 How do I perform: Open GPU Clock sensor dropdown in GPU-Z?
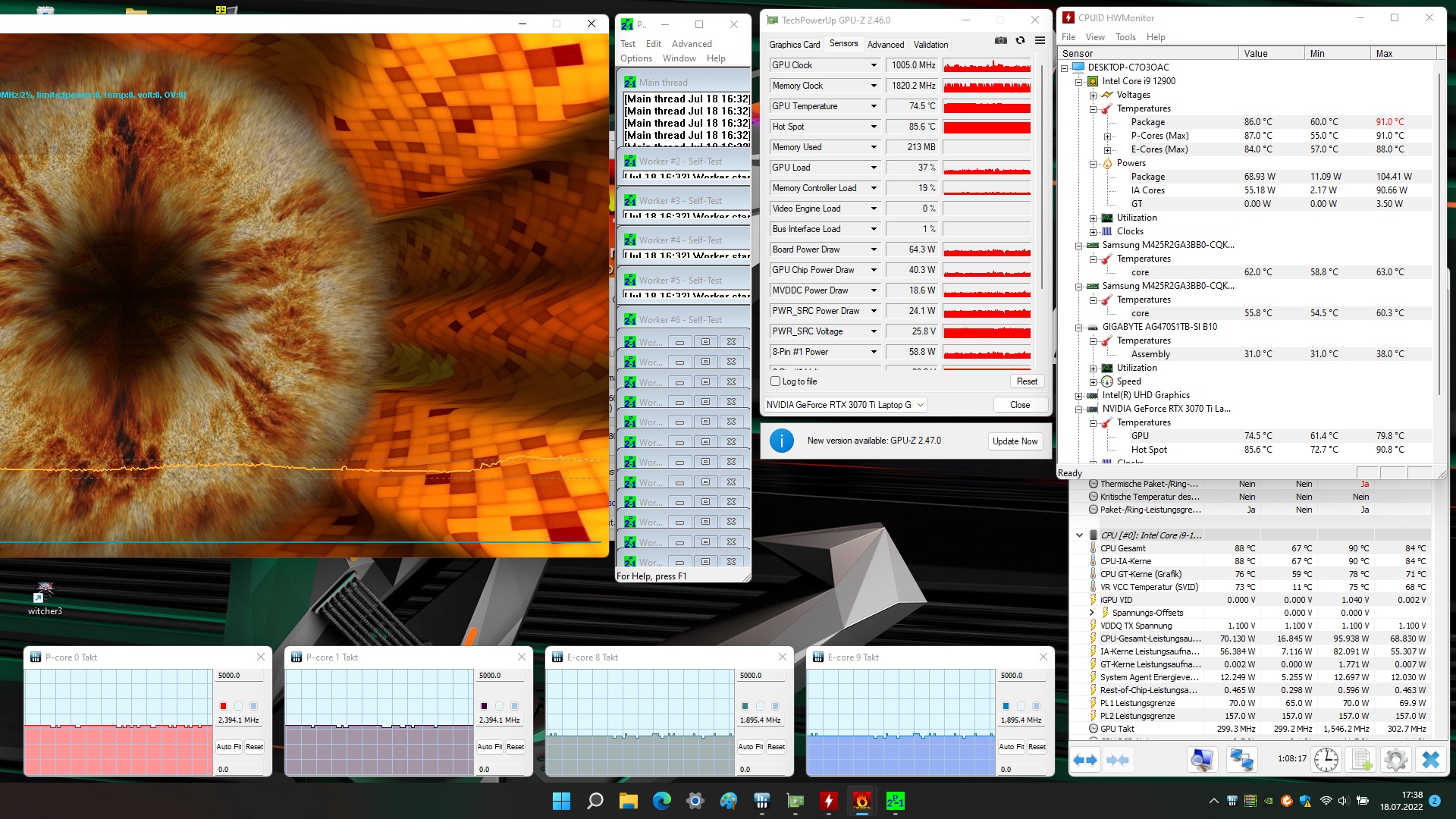(x=874, y=65)
